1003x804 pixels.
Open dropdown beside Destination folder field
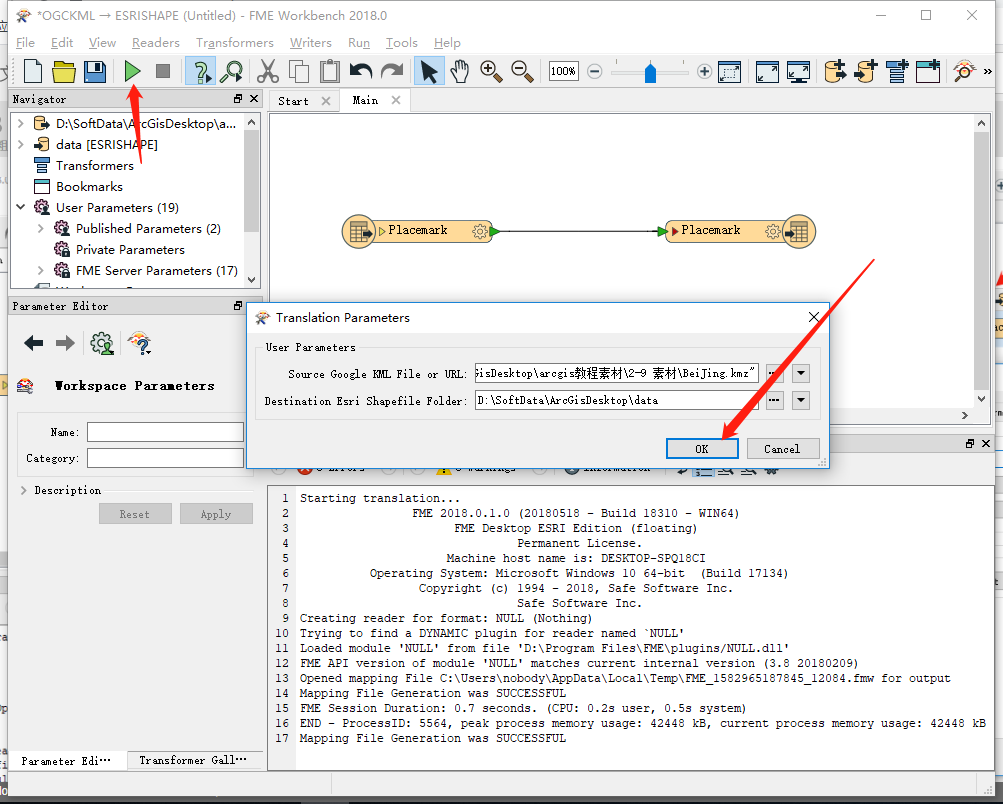coord(801,400)
